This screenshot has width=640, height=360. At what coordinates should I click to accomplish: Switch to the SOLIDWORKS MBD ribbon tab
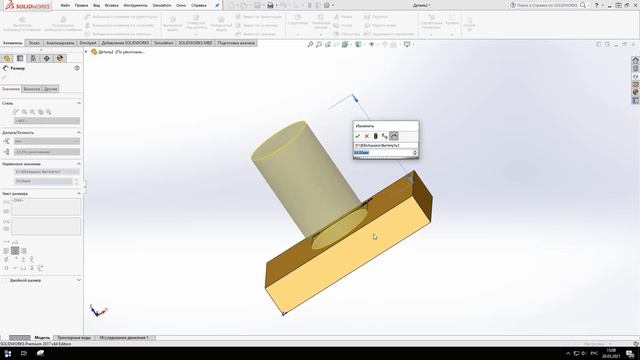pos(196,43)
